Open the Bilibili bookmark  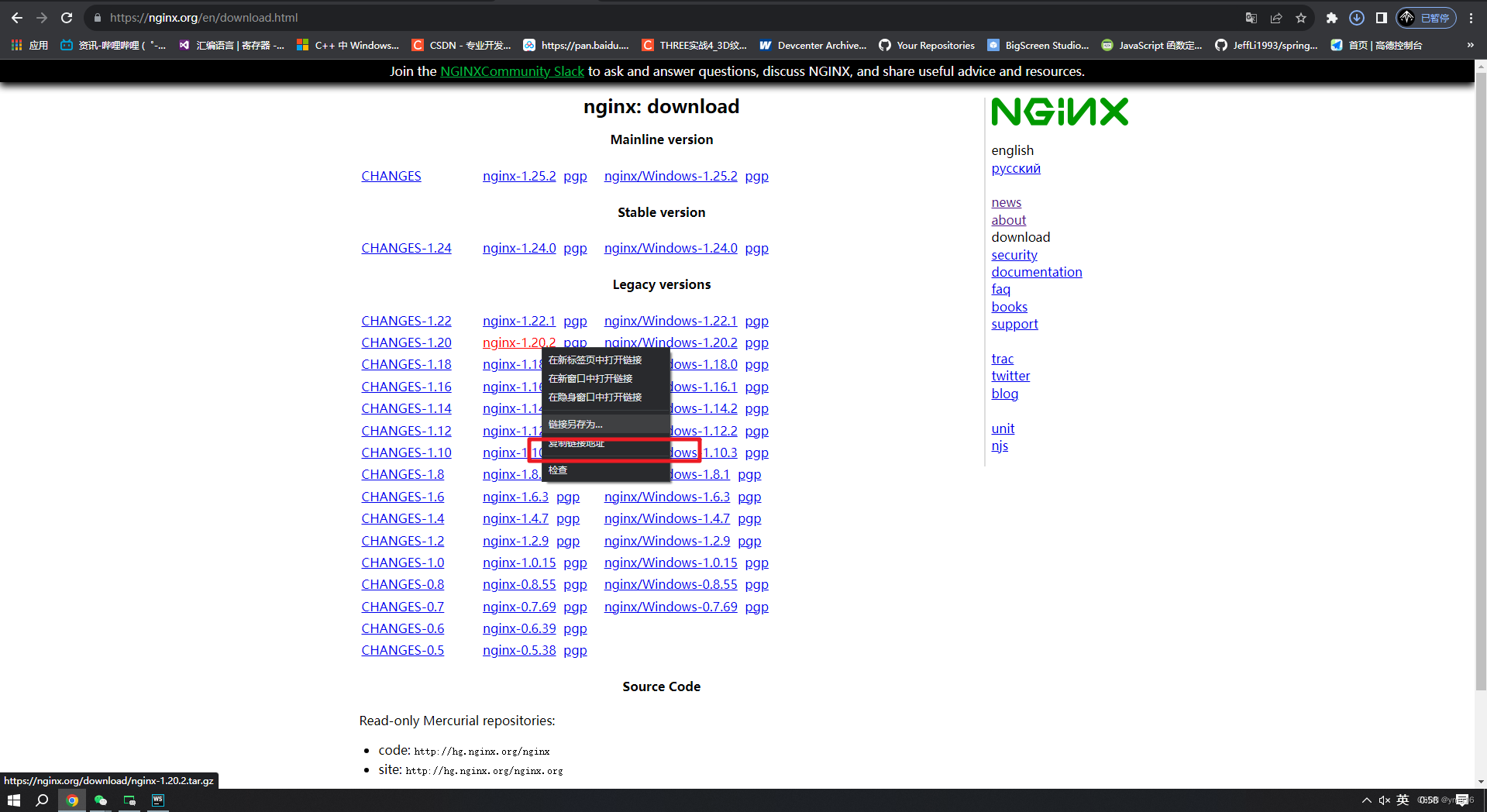pyautogui.click(x=113, y=46)
